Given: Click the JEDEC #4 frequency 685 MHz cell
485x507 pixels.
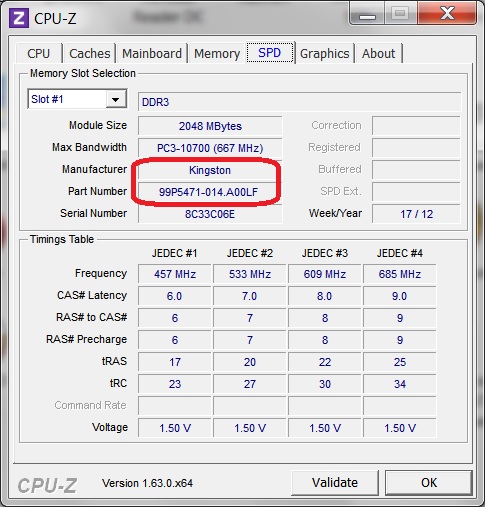Looking at the screenshot, I should coord(400,274).
